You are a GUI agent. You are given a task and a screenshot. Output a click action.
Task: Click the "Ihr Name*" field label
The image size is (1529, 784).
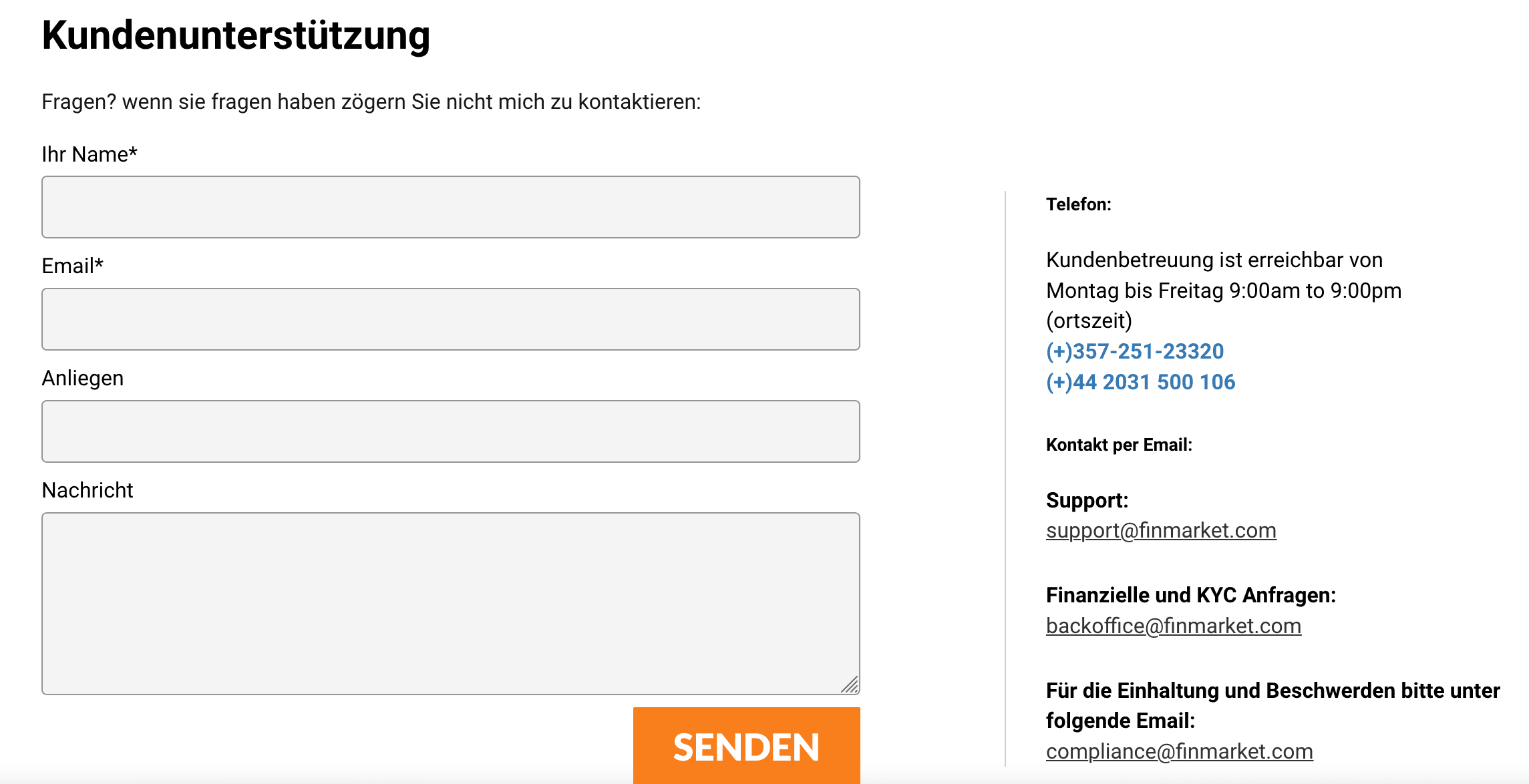coord(90,154)
